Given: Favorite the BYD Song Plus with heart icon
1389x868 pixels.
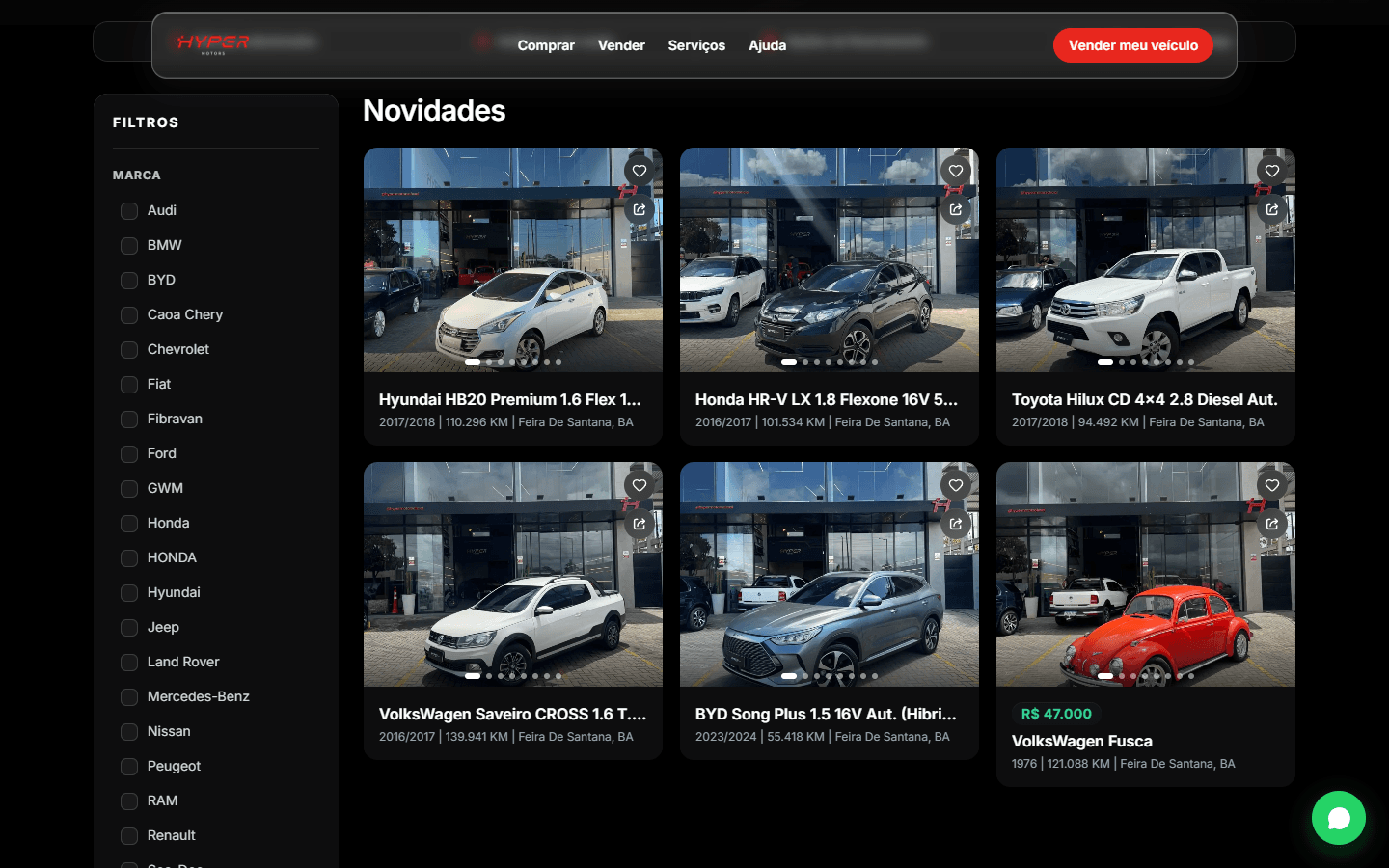Looking at the screenshot, I should click(956, 485).
